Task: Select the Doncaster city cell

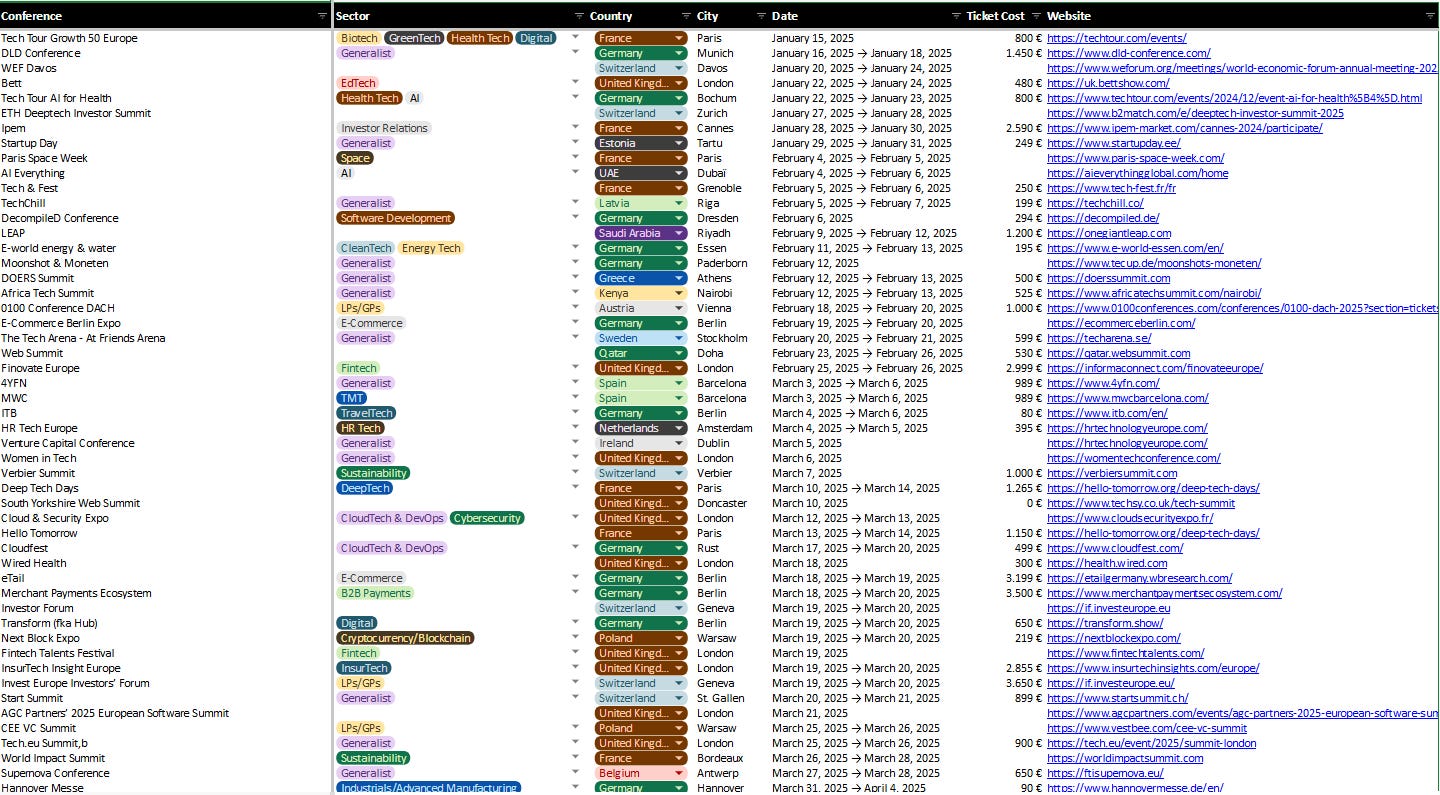Action: click(x=730, y=503)
